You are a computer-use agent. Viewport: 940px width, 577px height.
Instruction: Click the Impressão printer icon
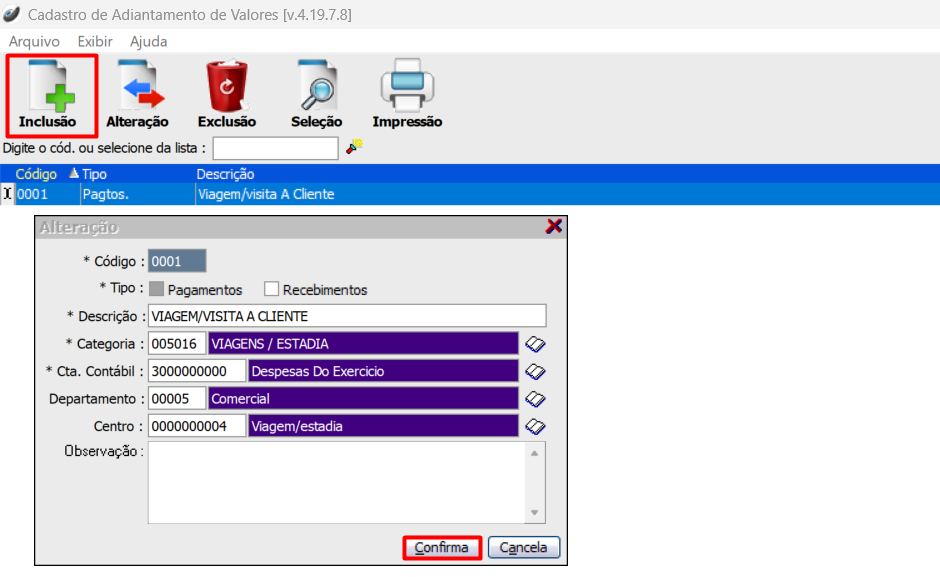coord(406,95)
